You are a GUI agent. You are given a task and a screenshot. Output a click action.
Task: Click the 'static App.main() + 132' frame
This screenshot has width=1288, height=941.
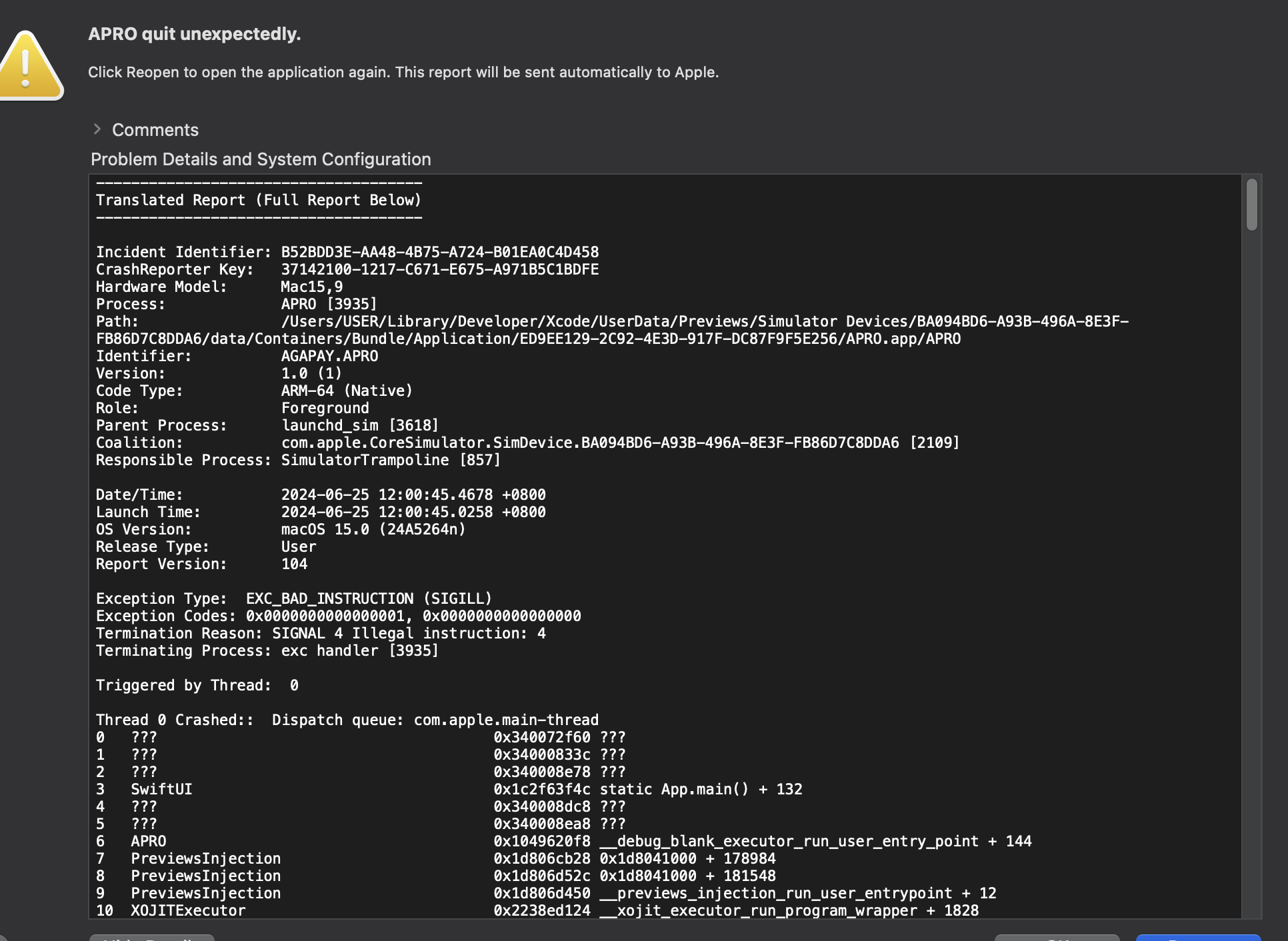701,789
